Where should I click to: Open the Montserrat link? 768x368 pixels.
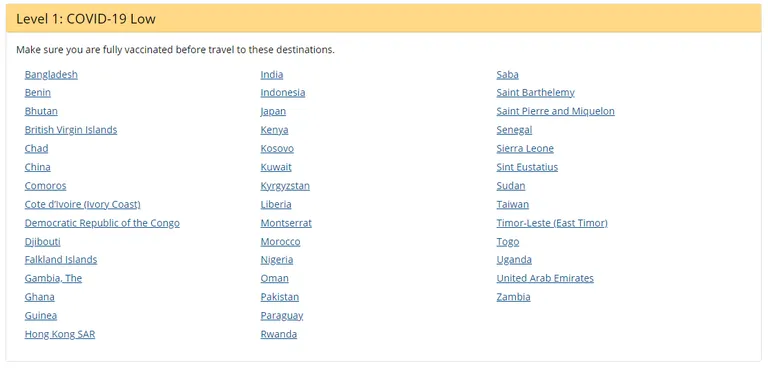point(286,223)
